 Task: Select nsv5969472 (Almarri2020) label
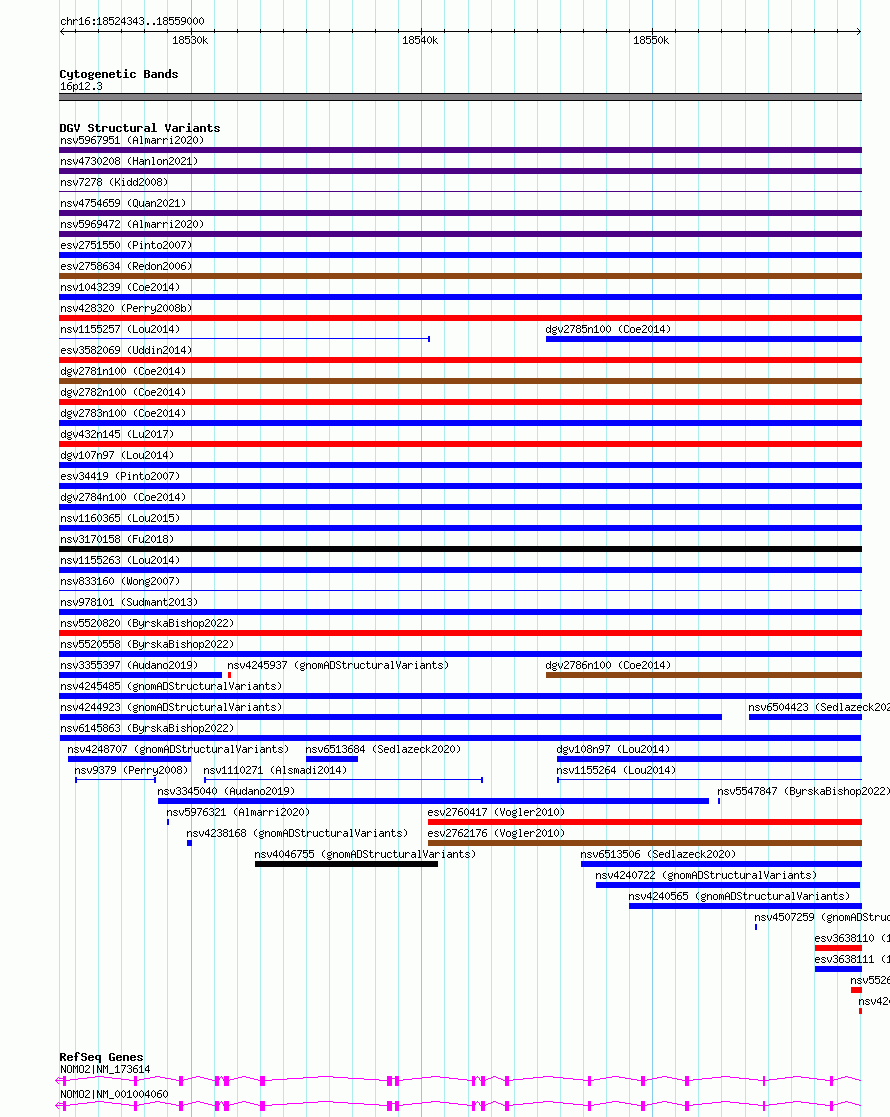click(x=132, y=224)
